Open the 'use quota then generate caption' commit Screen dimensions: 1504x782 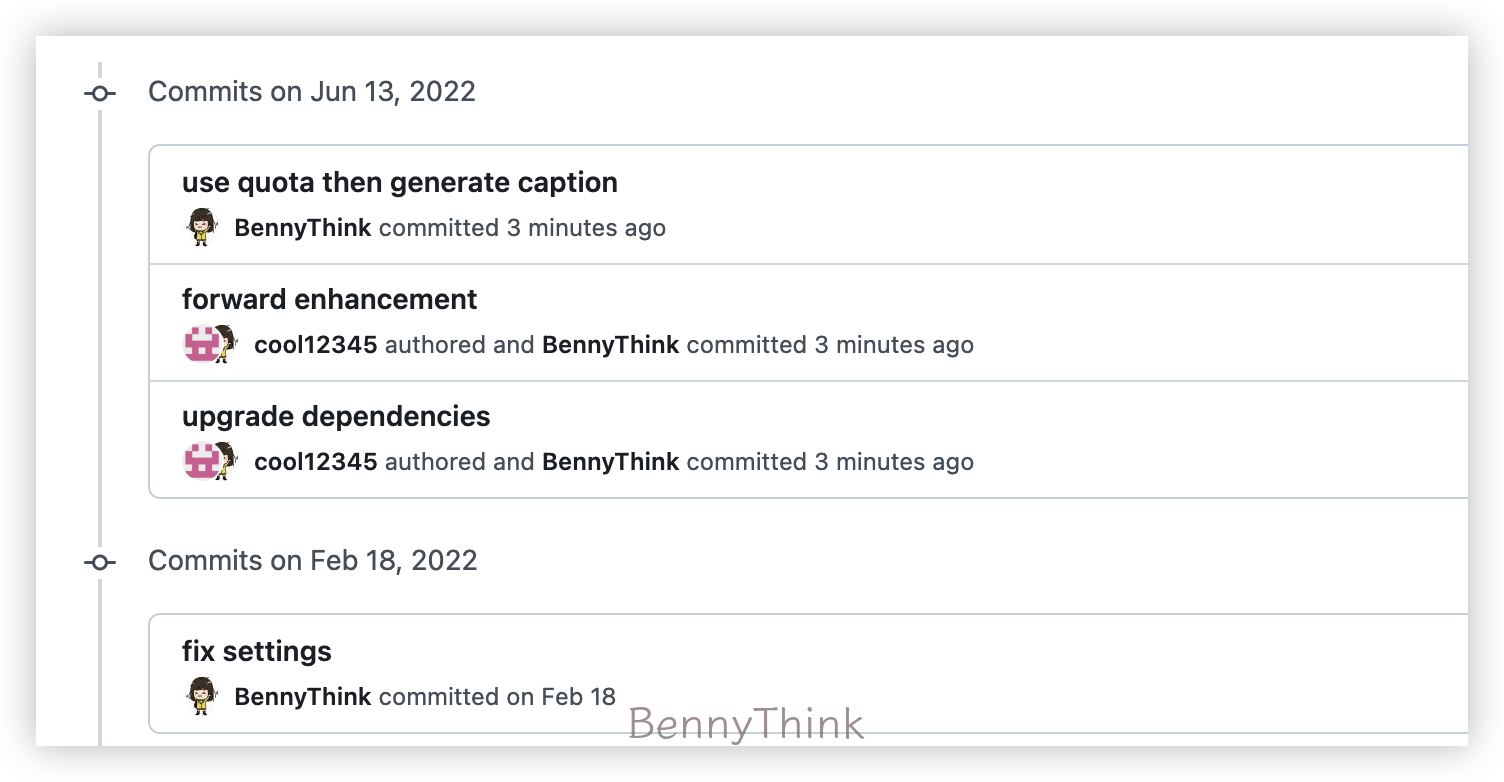coord(399,182)
